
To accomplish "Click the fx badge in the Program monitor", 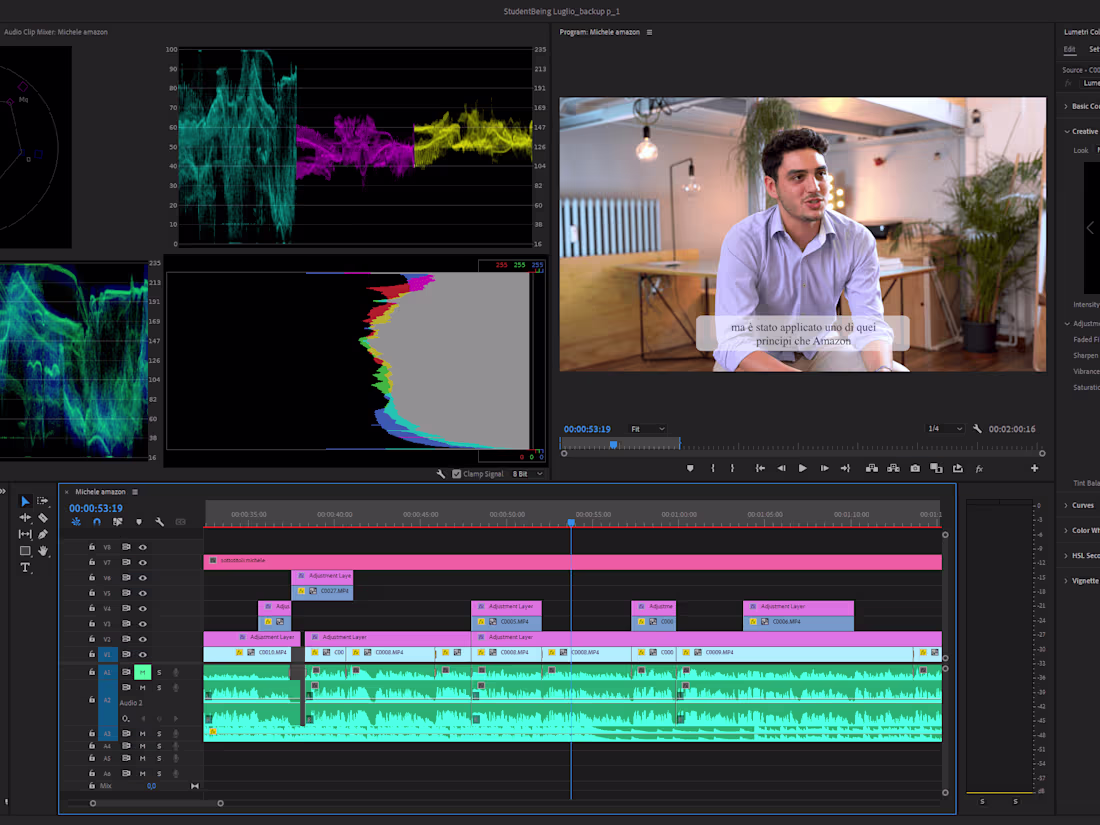I will click(x=980, y=467).
